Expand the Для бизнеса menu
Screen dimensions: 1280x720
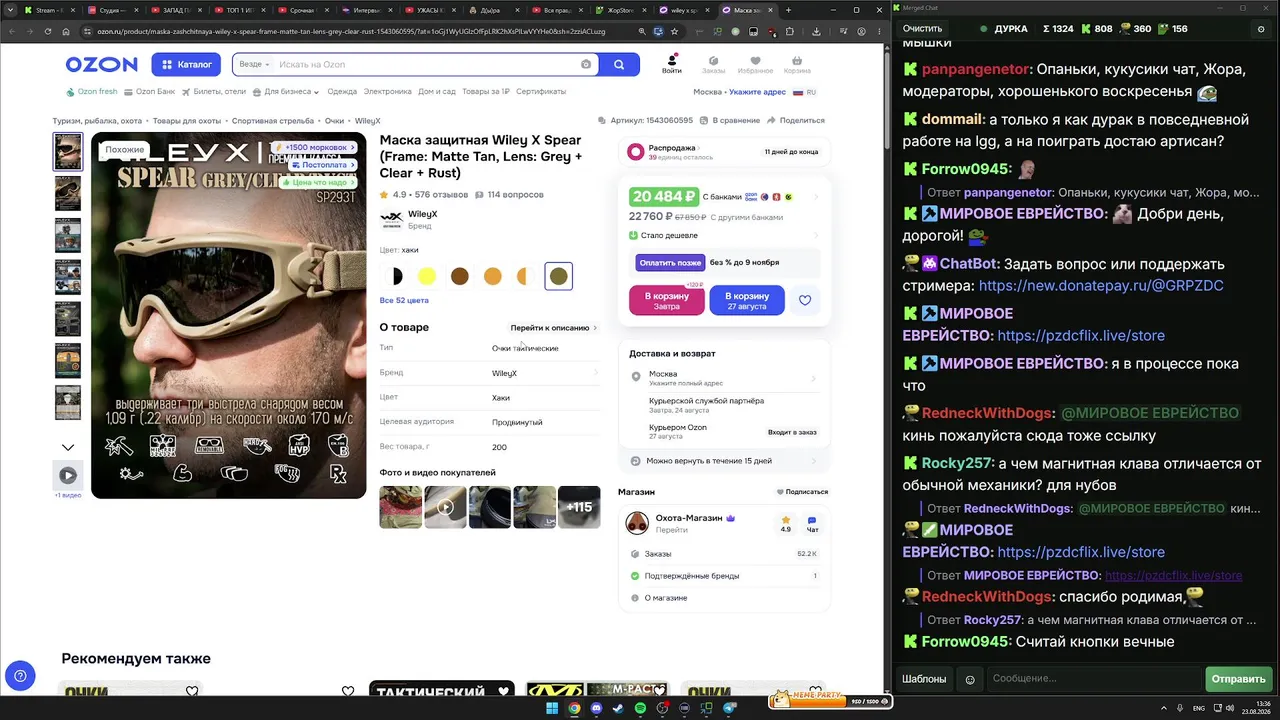click(x=286, y=92)
